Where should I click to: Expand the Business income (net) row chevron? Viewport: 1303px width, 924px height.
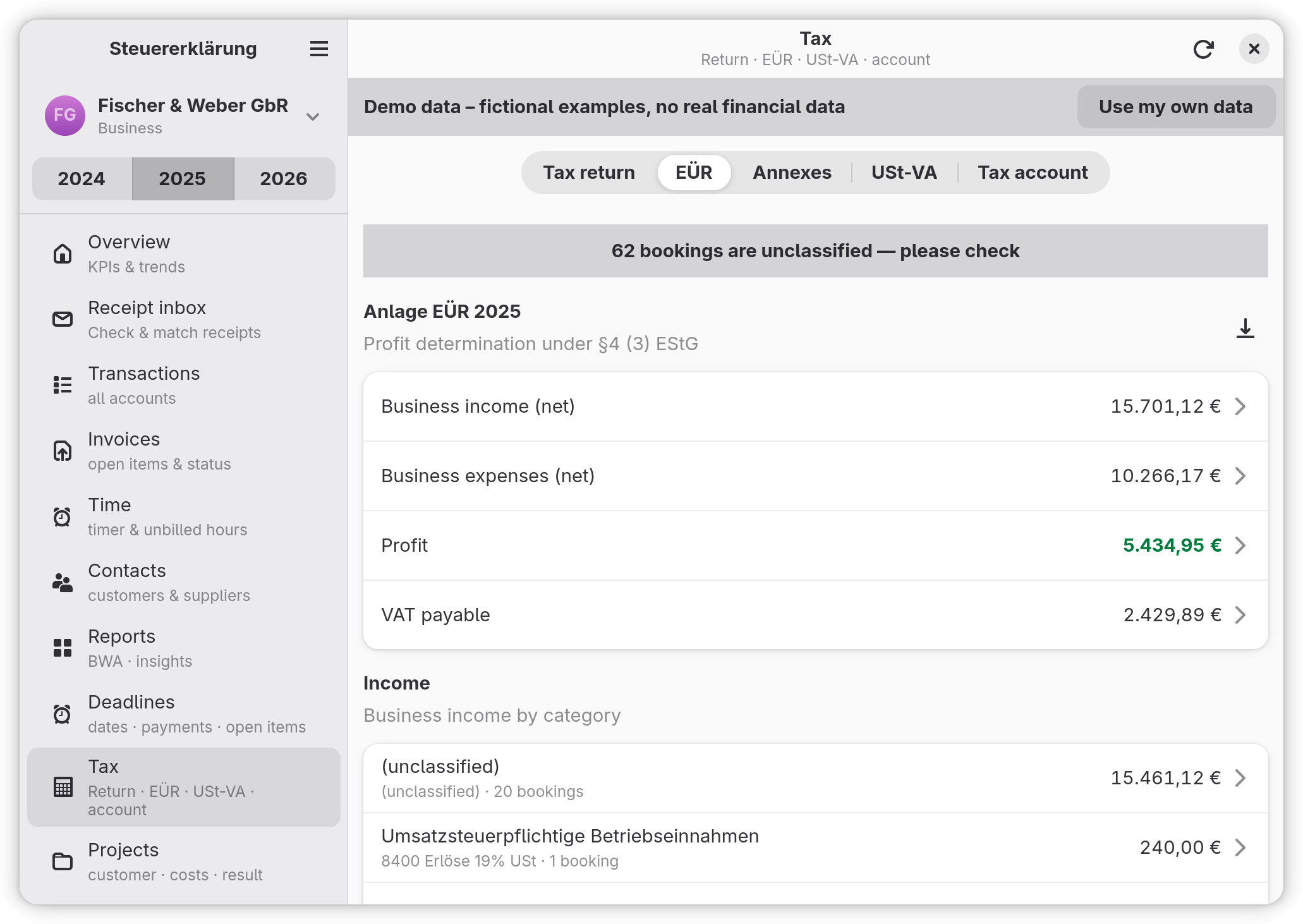pos(1240,406)
